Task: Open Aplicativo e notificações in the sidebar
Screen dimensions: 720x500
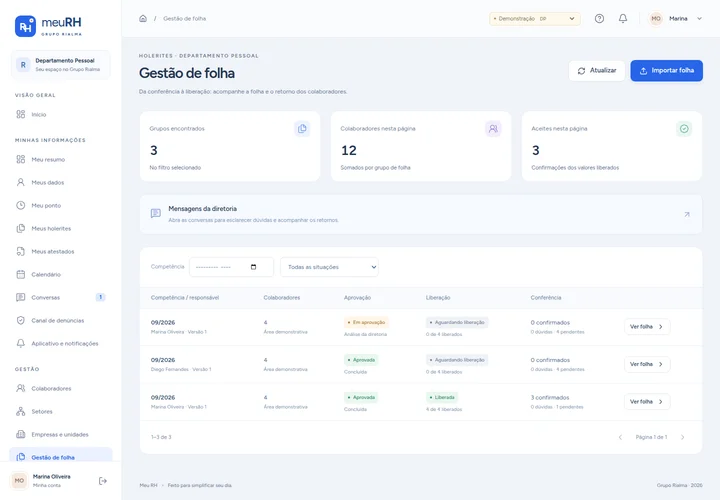Action: coord(61,343)
